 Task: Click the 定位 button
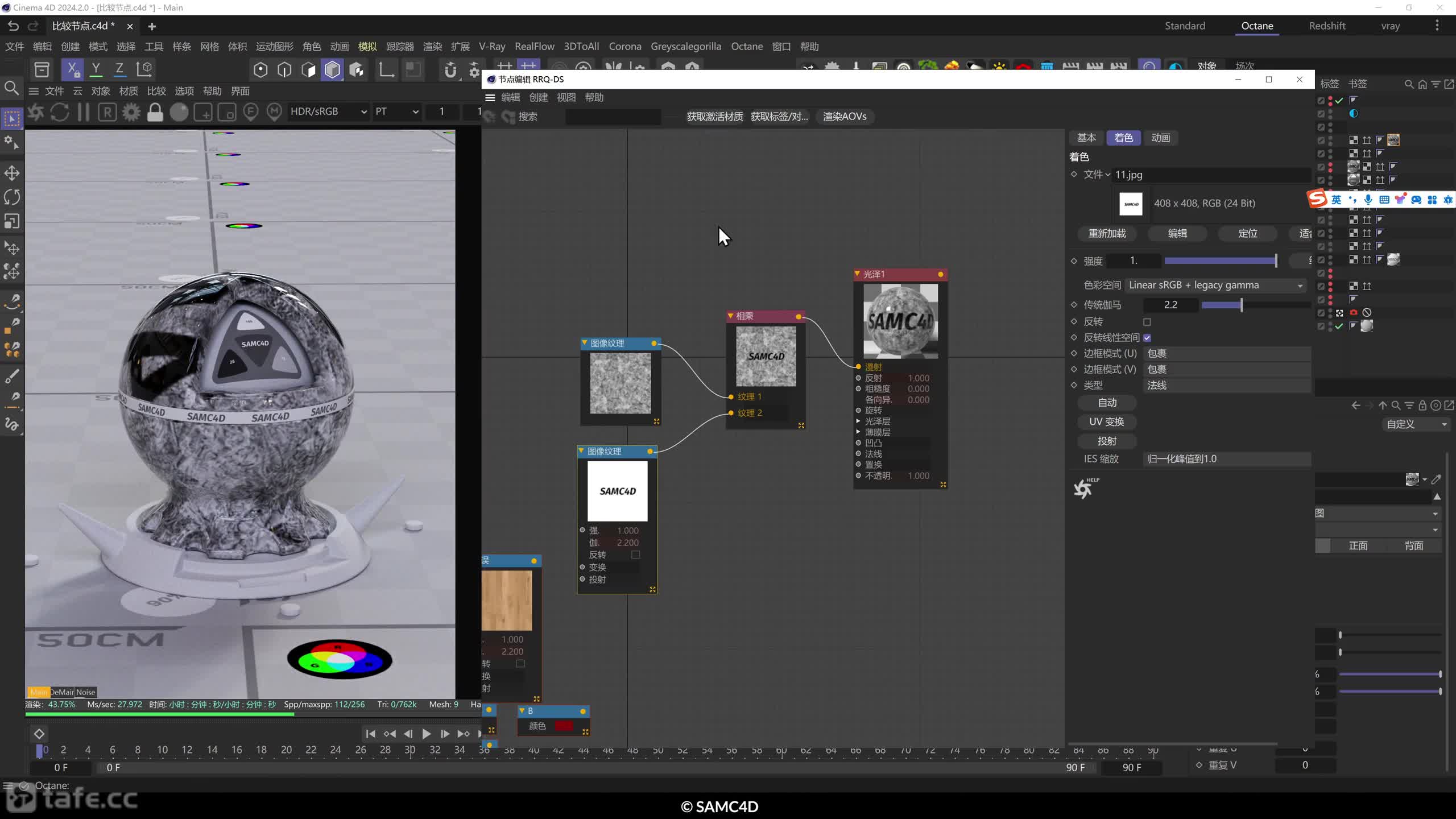1247,233
